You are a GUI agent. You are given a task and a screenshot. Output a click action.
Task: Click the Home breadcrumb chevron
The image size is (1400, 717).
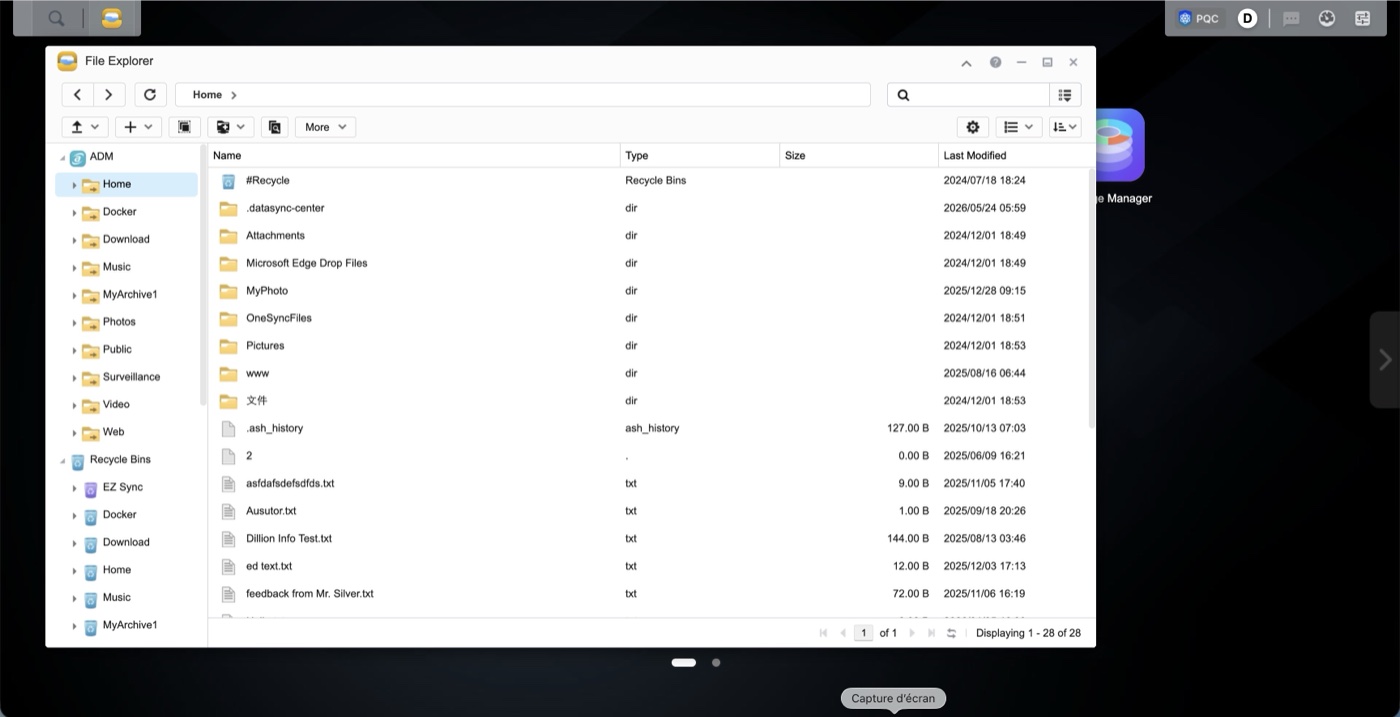pyautogui.click(x=234, y=95)
